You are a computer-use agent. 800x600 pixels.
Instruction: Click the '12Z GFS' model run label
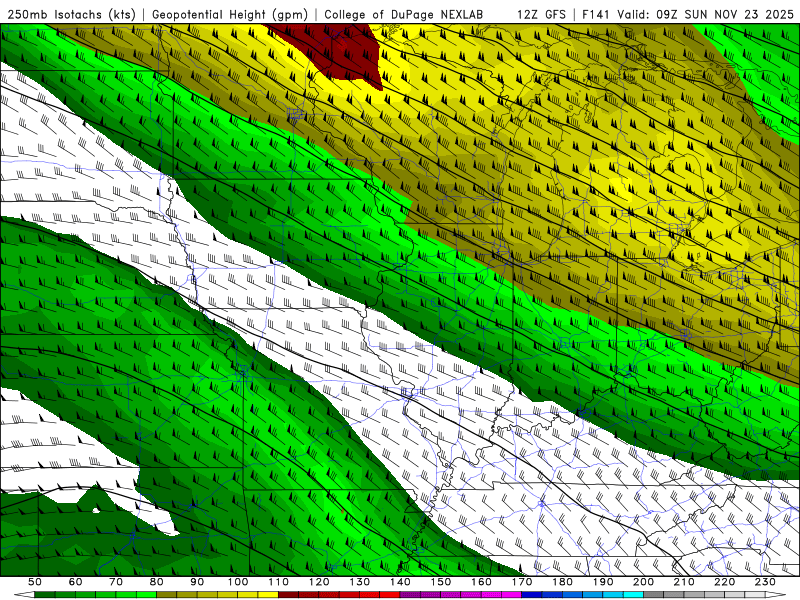coord(541,14)
